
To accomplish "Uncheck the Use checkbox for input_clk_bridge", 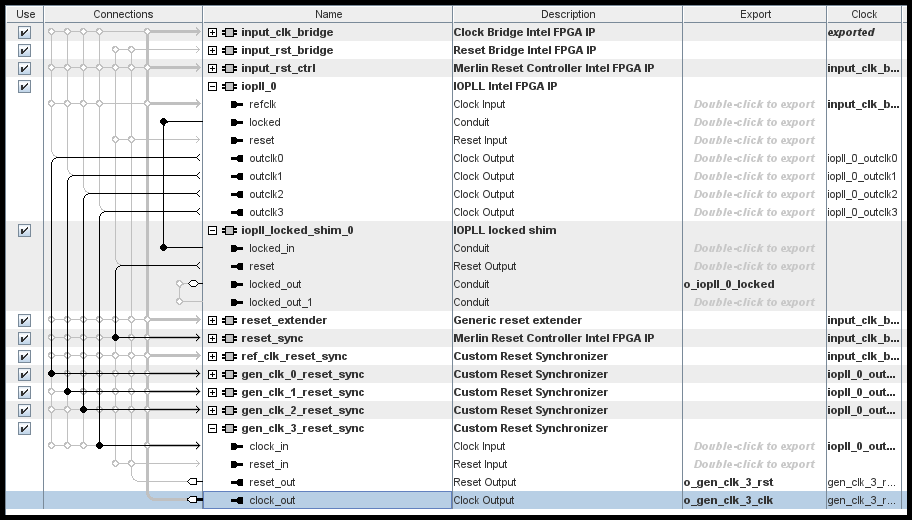I will click(25, 32).
